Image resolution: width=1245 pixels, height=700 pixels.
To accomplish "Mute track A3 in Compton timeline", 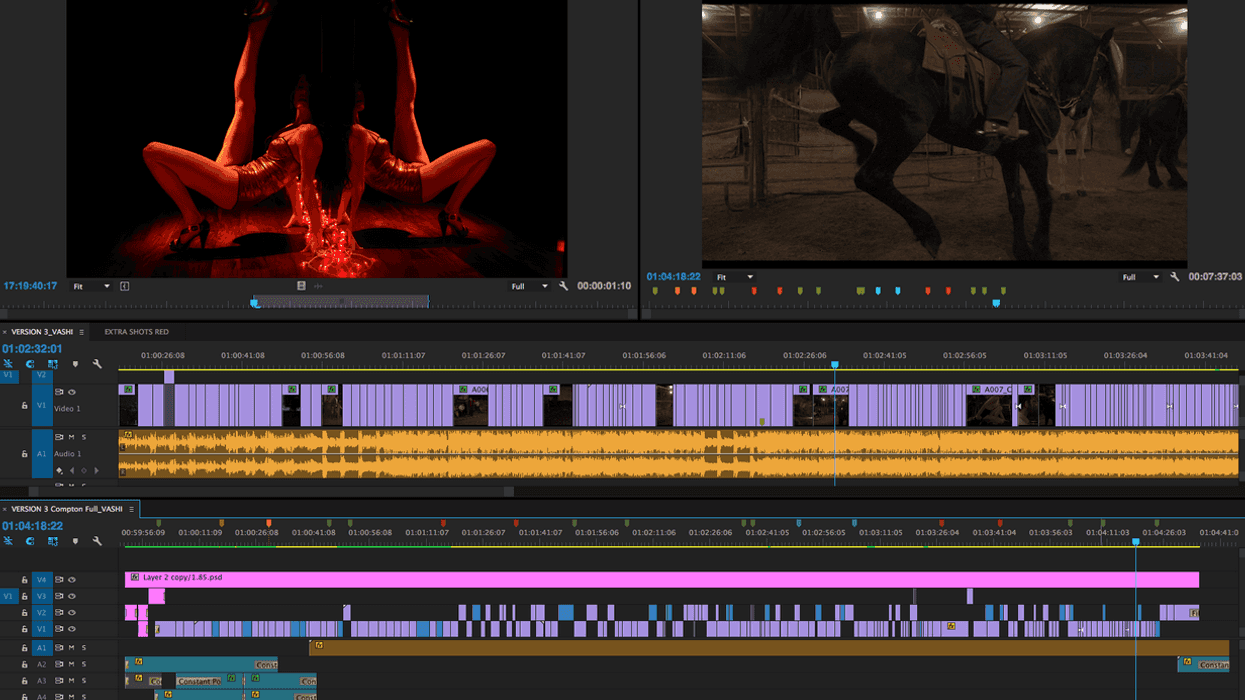I will click(x=71, y=680).
